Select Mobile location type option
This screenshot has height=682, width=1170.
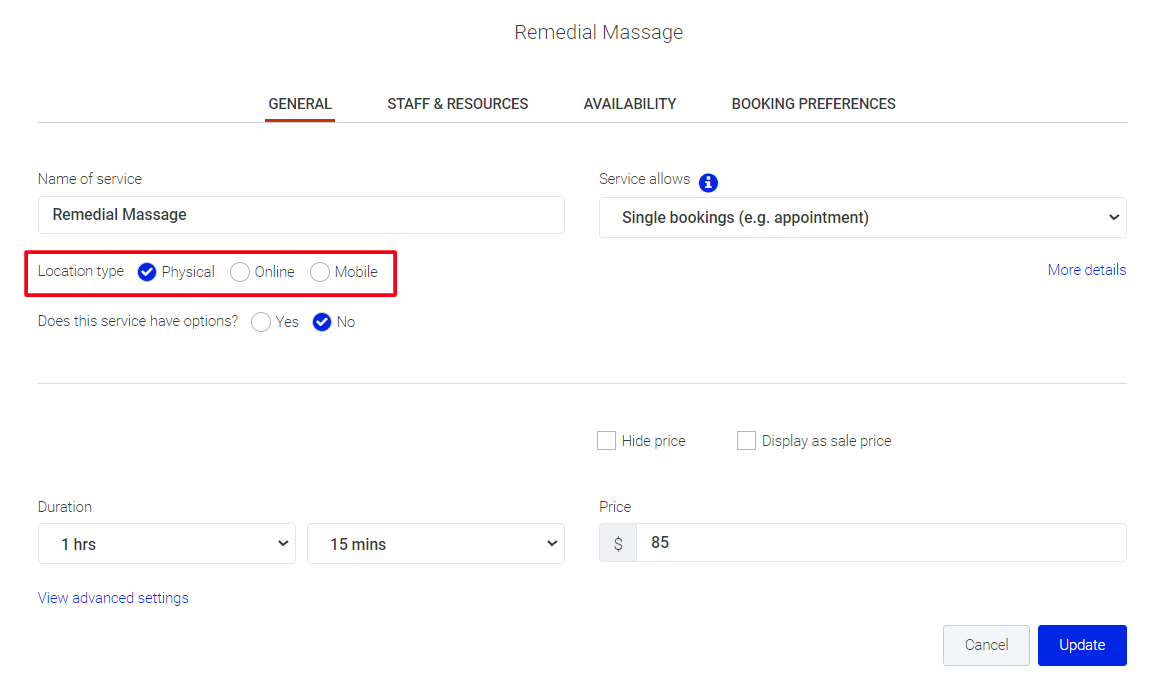tap(320, 272)
